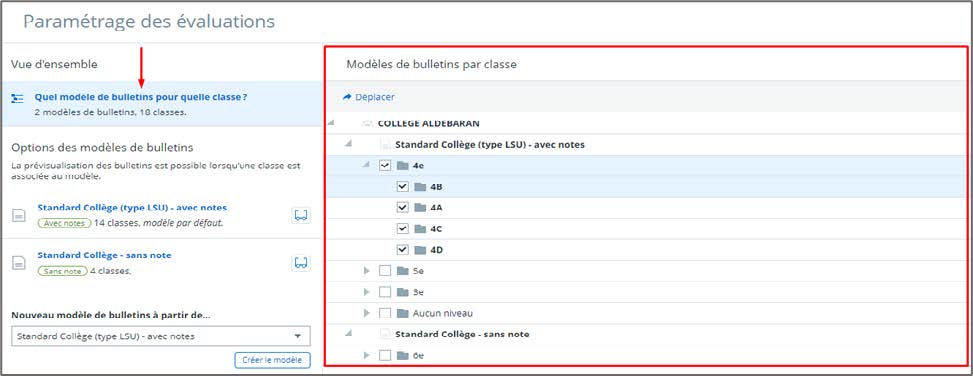Screen dimensions: 973x376
Task: Click the folder icon of 6e
Action: pyautogui.click(x=402, y=356)
